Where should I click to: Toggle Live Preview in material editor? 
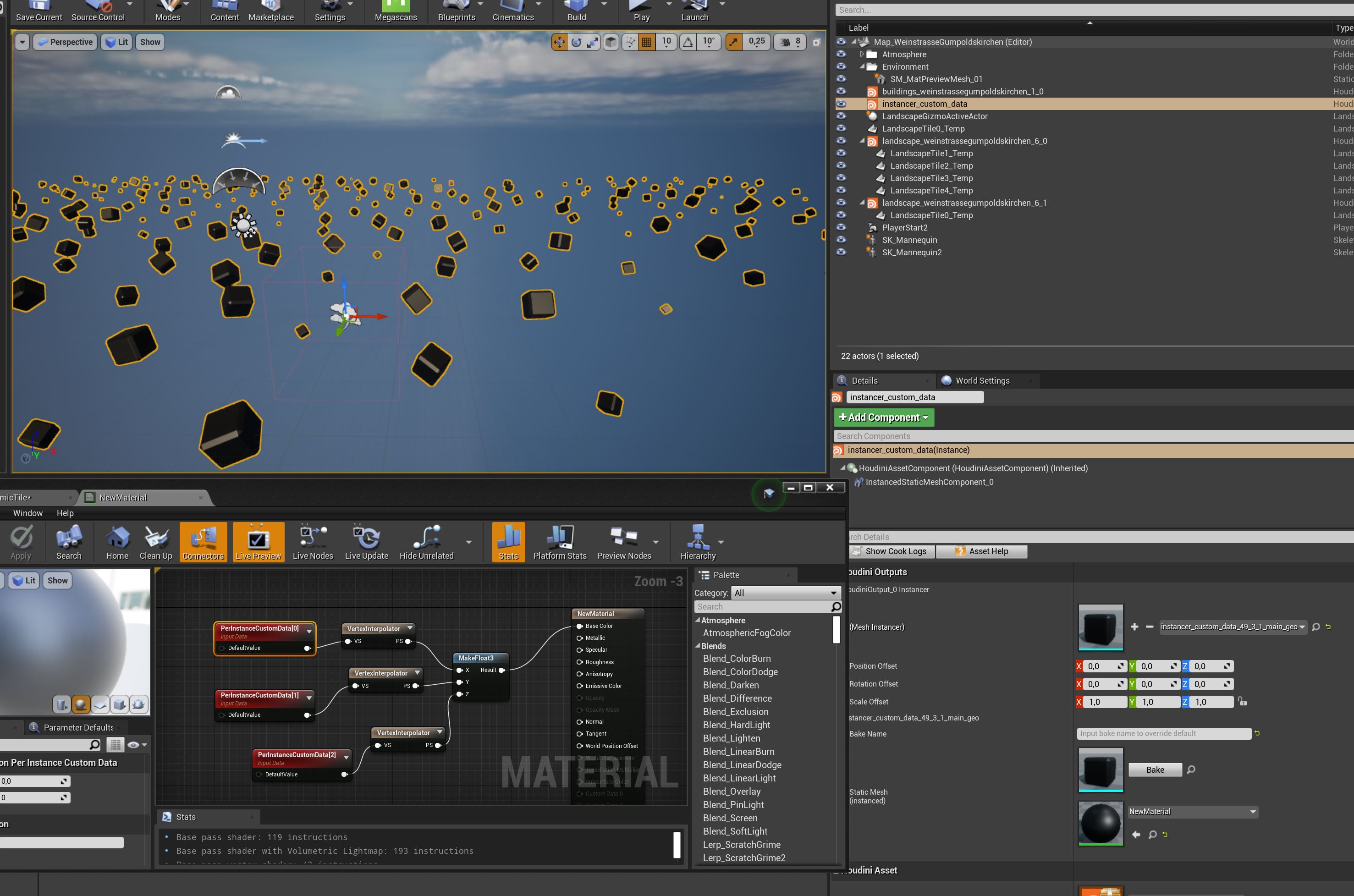[x=259, y=542]
